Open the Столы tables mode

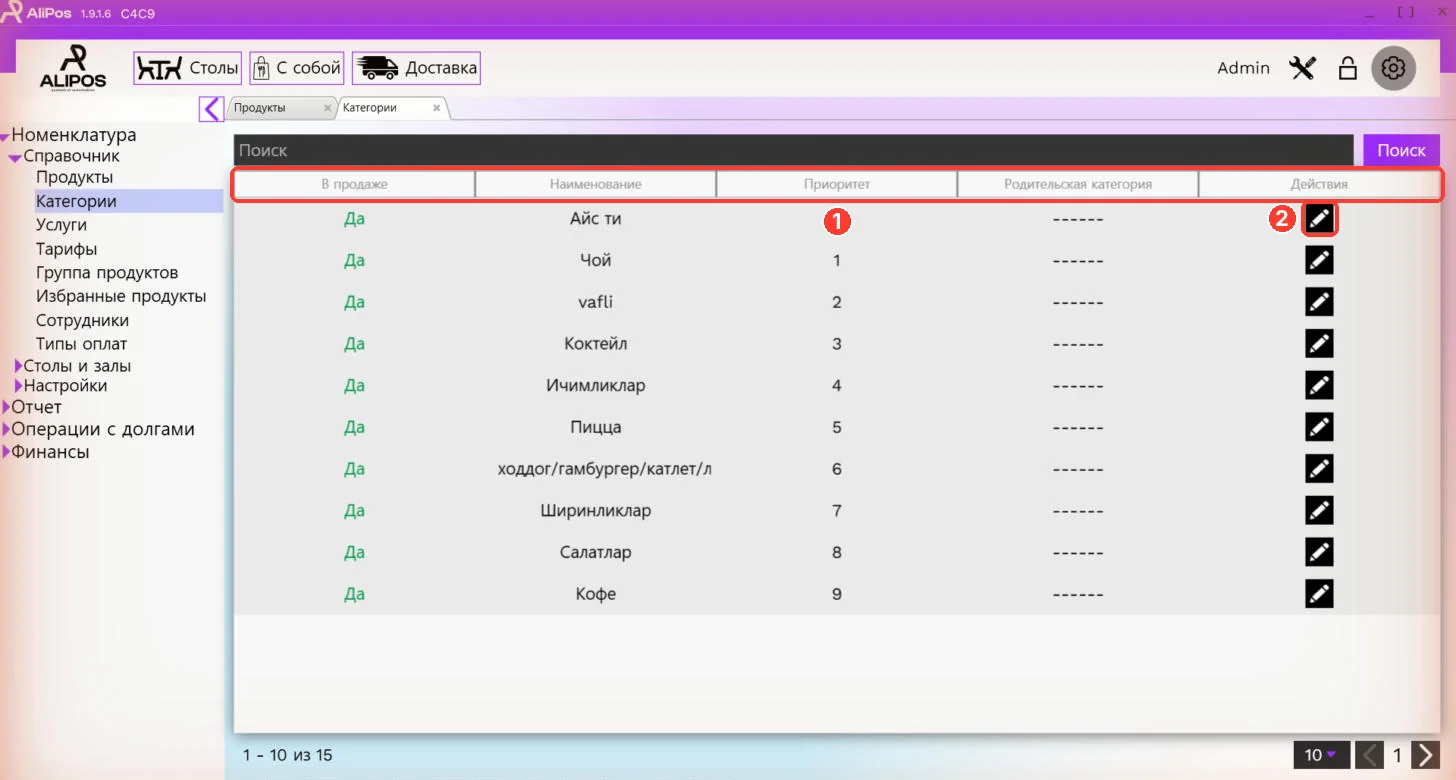(x=188, y=68)
